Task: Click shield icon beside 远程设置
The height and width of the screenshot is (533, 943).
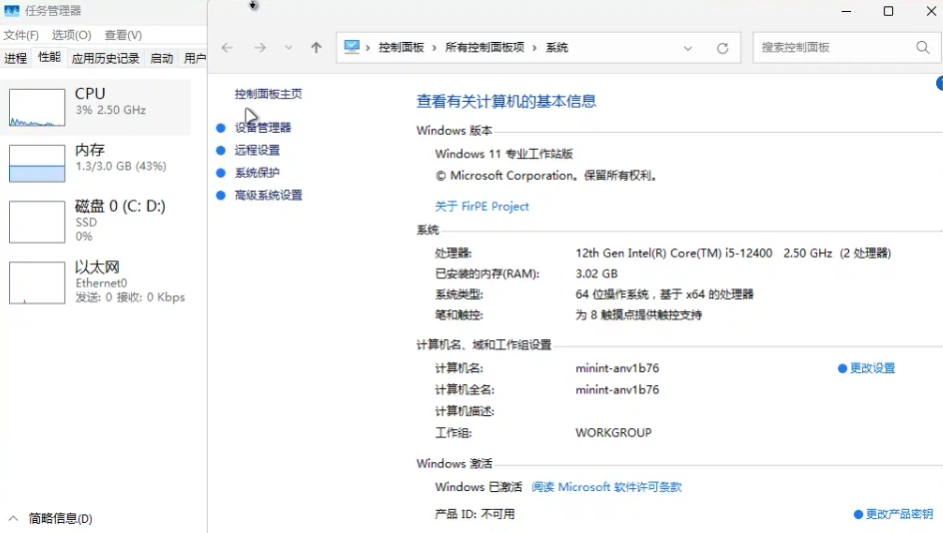Action: click(x=221, y=150)
